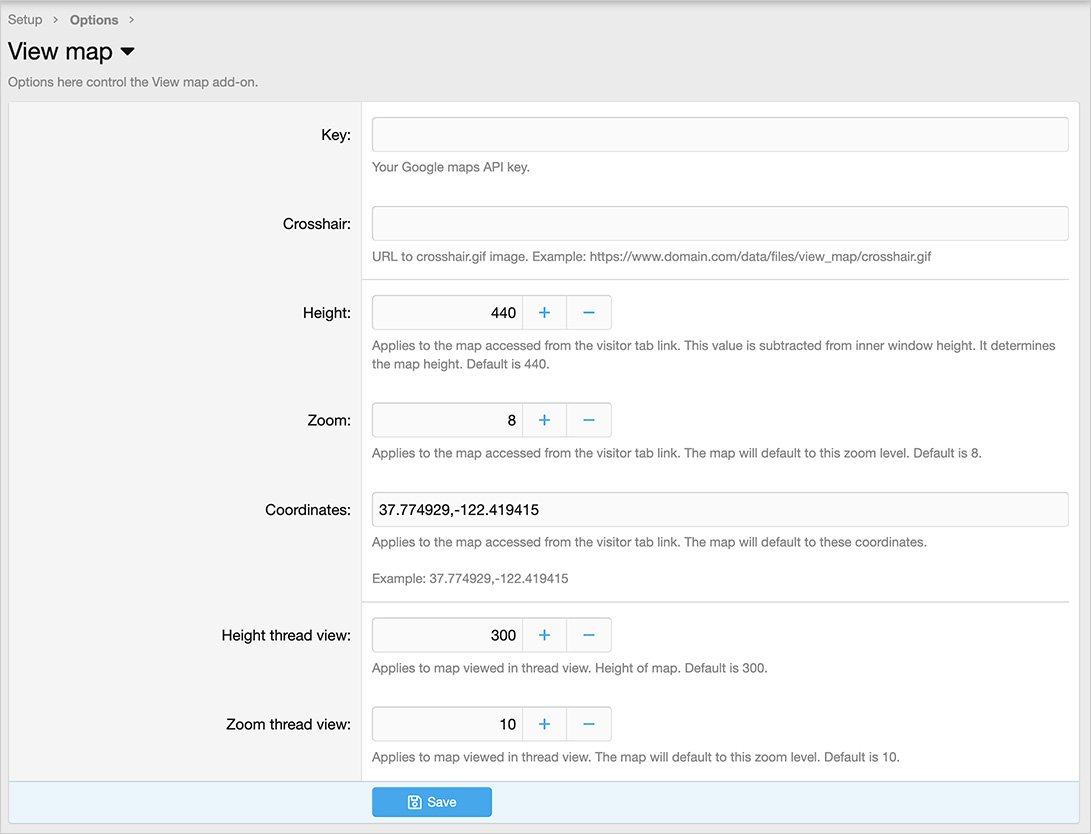Decrement Height thread view with minus icon

[589, 635]
